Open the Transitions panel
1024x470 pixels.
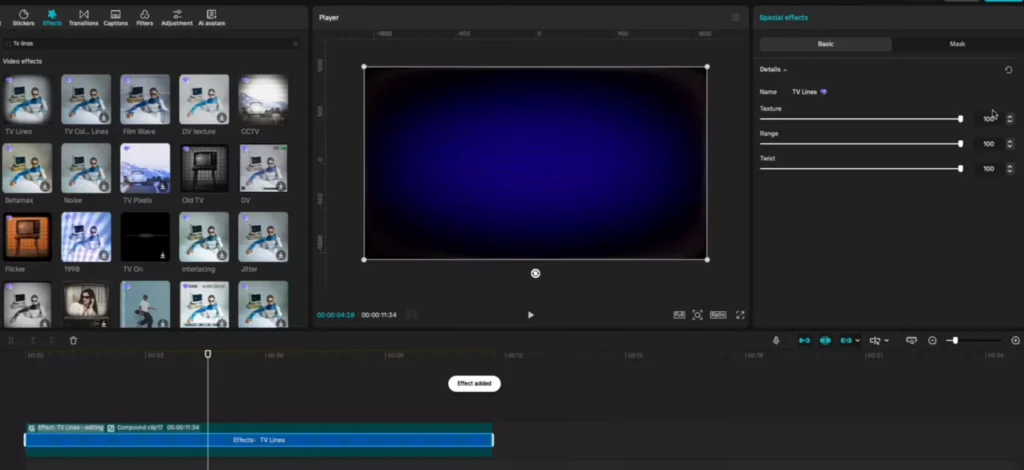[x=83, y=17]
